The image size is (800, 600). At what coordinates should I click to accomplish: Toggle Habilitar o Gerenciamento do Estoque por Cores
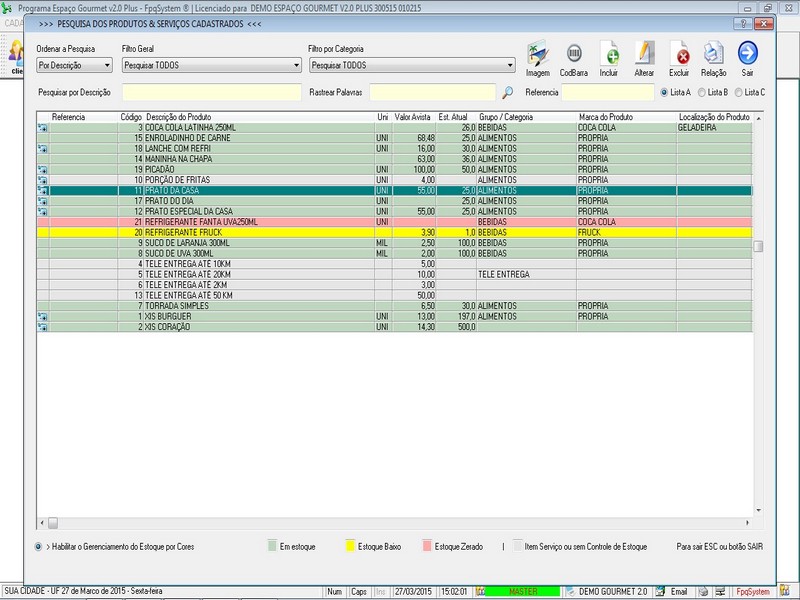click(38, 547)
